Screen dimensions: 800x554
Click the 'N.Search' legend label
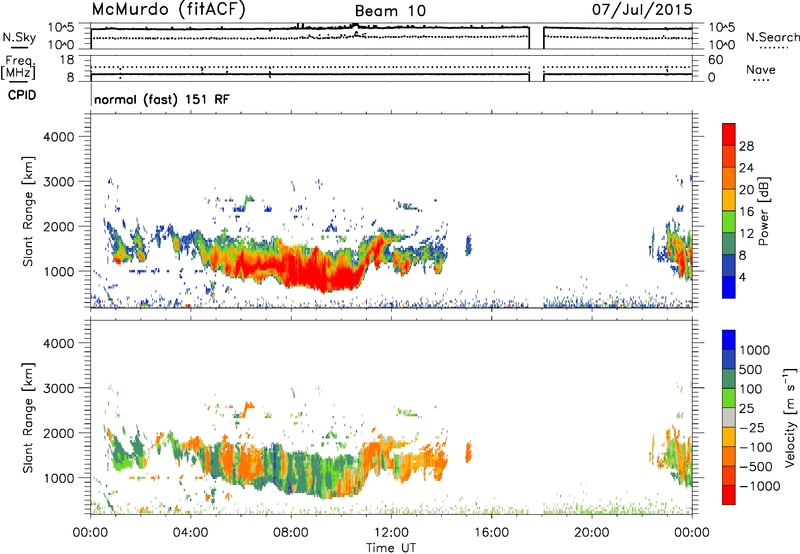(x=772, y=37)
